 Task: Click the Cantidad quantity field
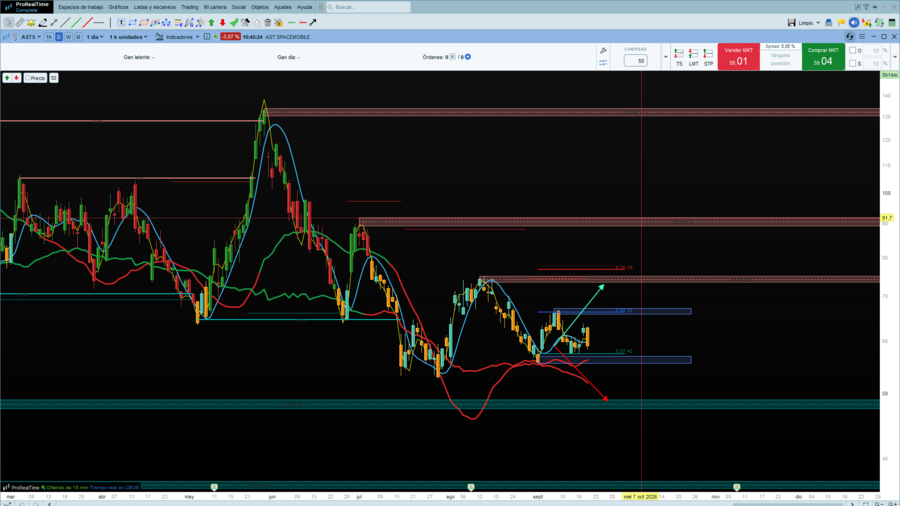(635, 61)
